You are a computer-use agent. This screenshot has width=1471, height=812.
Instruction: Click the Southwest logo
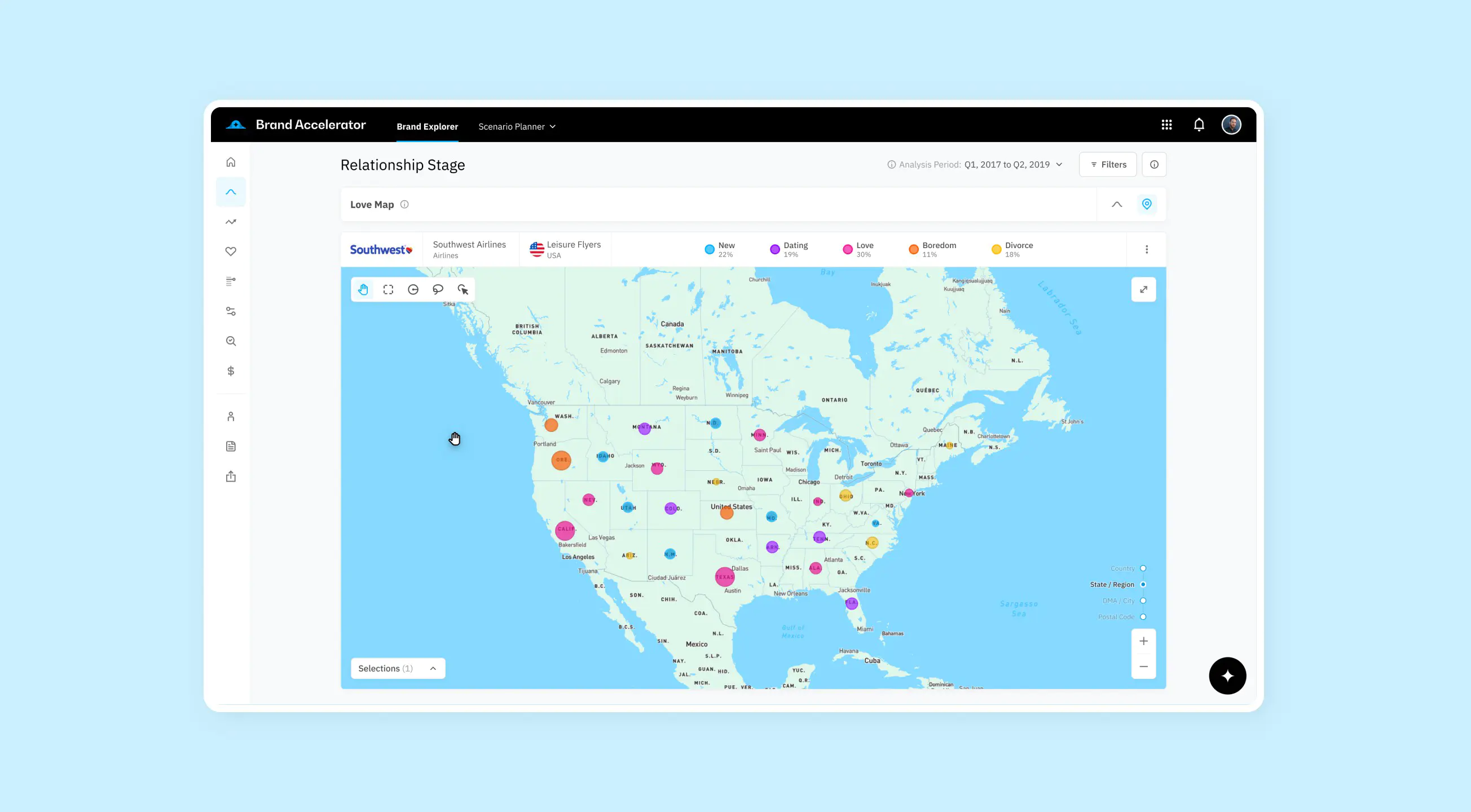(x=381, y=250)
